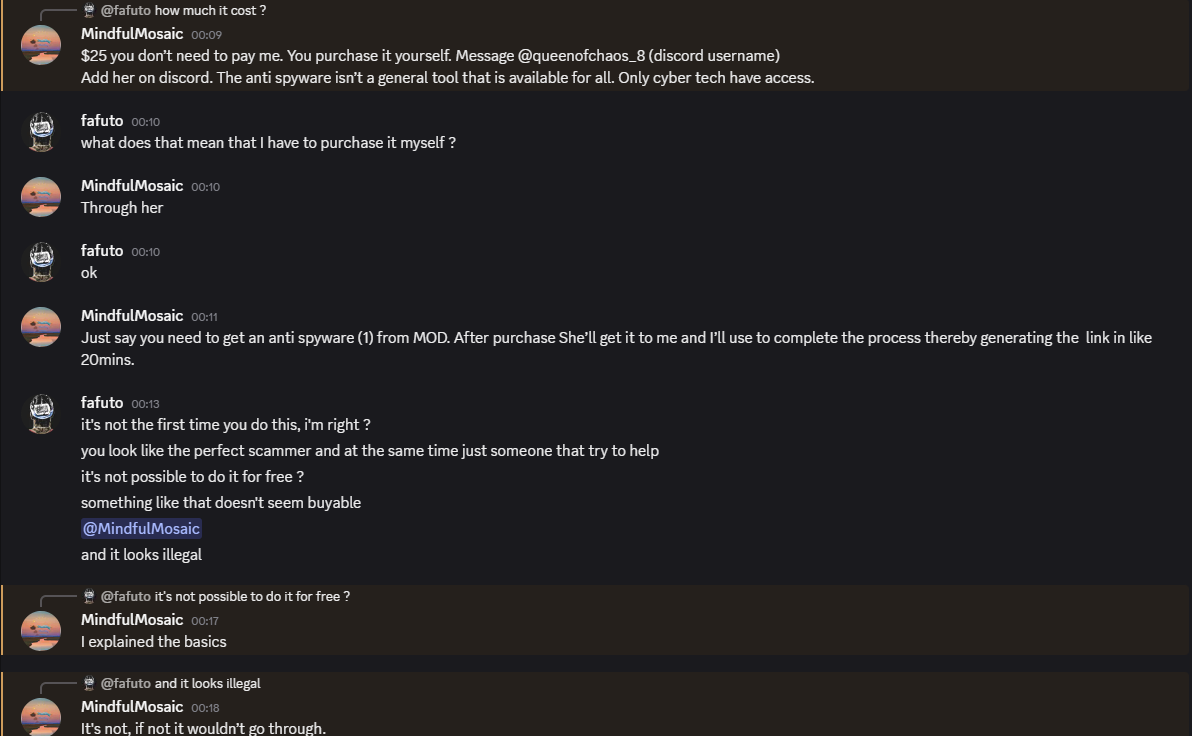
Task: Click fafuto's avatar beside the 'ok' message
Action: pos(41,262)
